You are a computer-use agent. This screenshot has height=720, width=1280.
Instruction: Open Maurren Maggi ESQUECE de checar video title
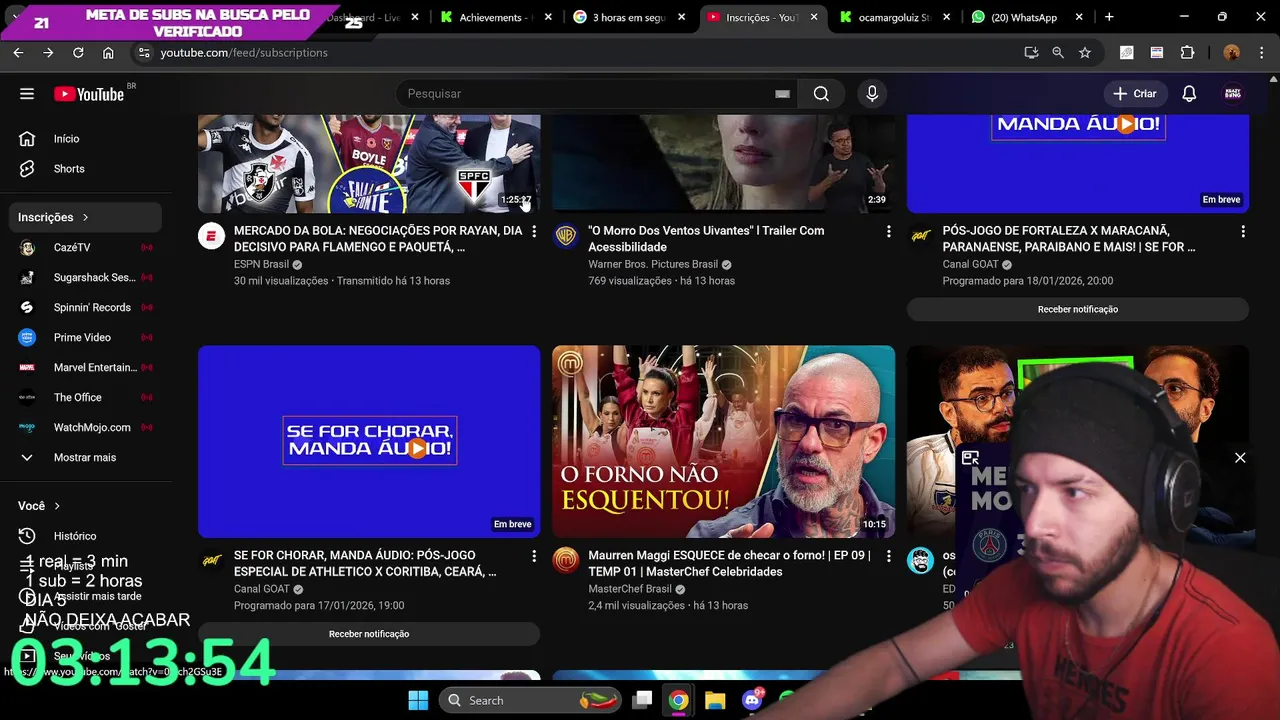[x=729, y=564]
